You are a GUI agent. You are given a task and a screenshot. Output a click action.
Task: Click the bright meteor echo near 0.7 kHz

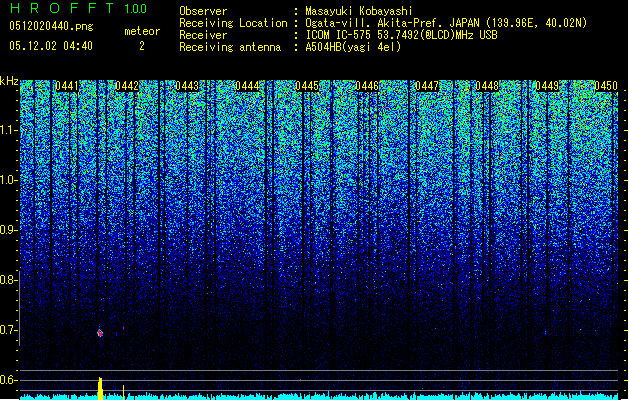[100, 333]
